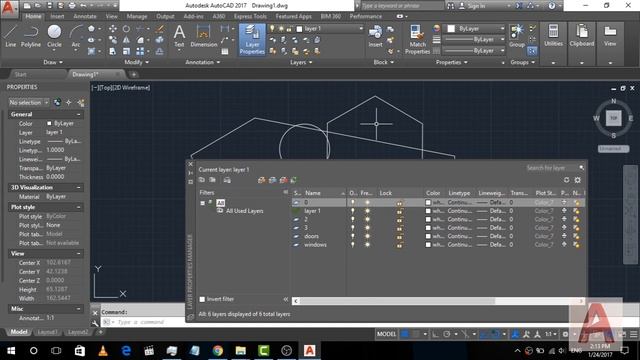
Task: Add a new drawing tab with plus
Action: point(134,74)
